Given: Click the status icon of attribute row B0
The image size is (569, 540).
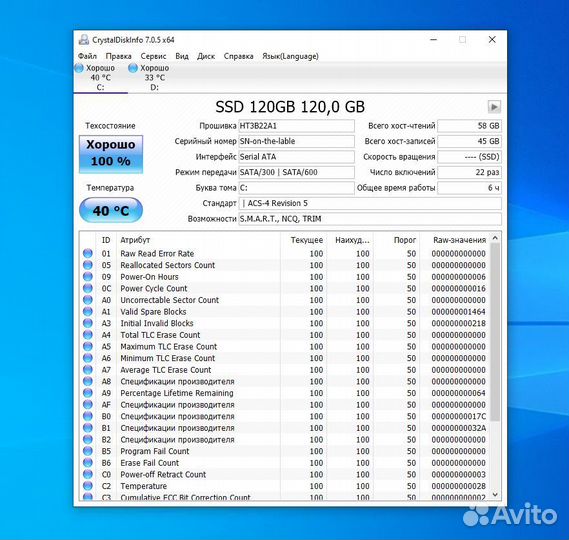Looking at the screenshot, I should (x=88, y=416).
